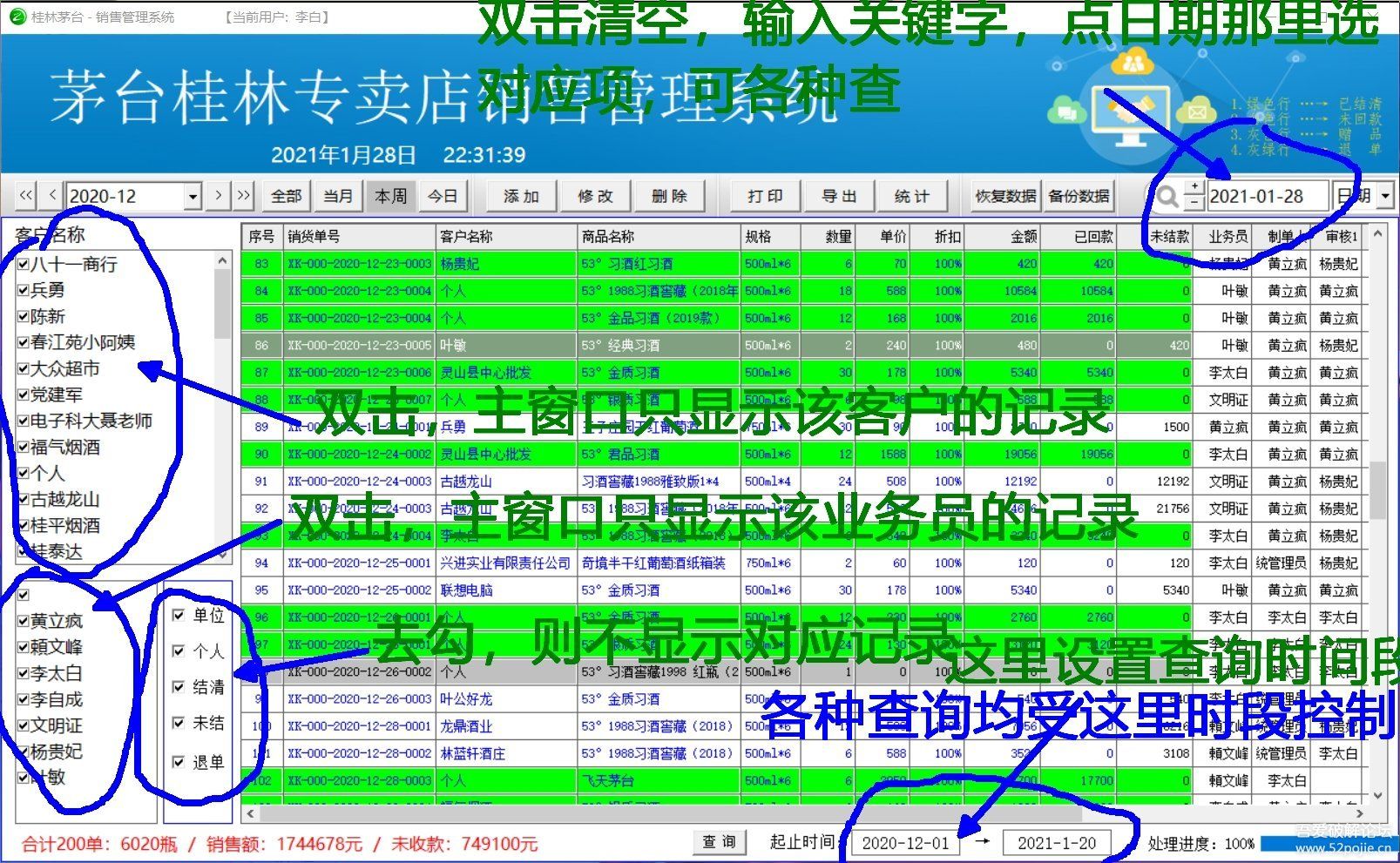The width and height of the screenshot is (1400, 863).
Task: Click the 恢复数据 button
Action: (x=1005, y=196)
